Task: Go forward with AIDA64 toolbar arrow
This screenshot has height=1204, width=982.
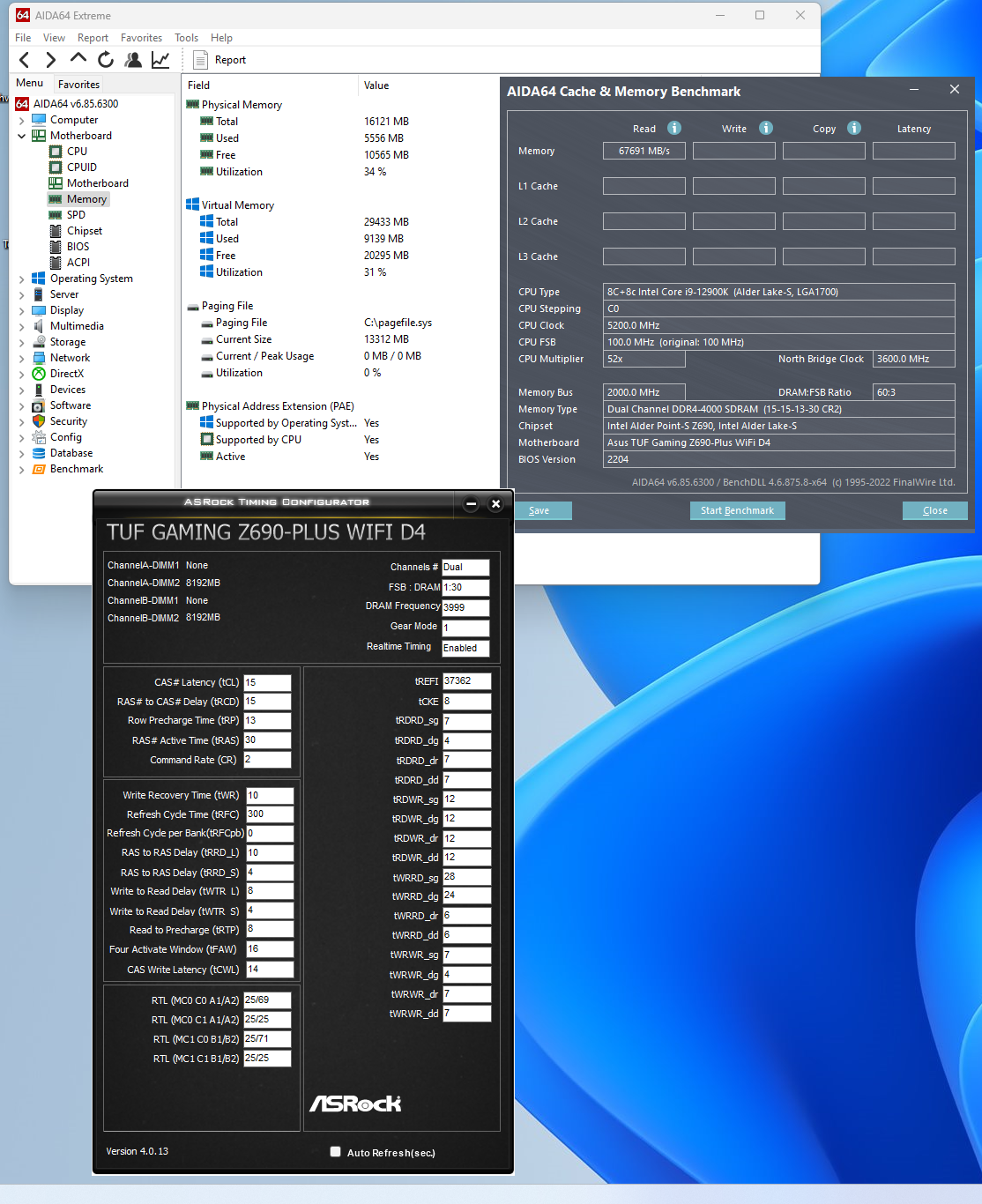Action: pyautogui.click(x=51, y=60)
